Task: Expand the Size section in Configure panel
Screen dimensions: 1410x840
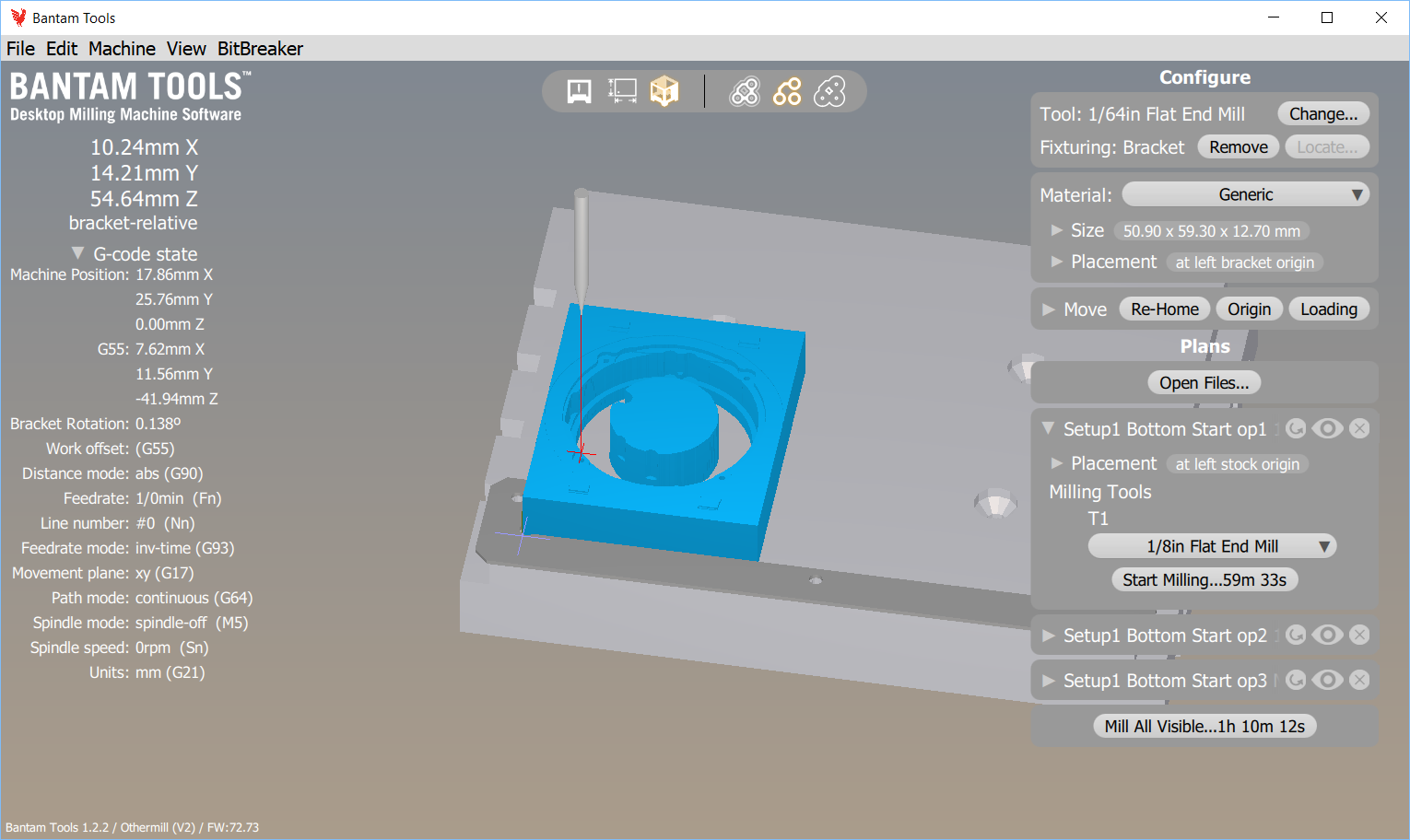Action: 1057,230
